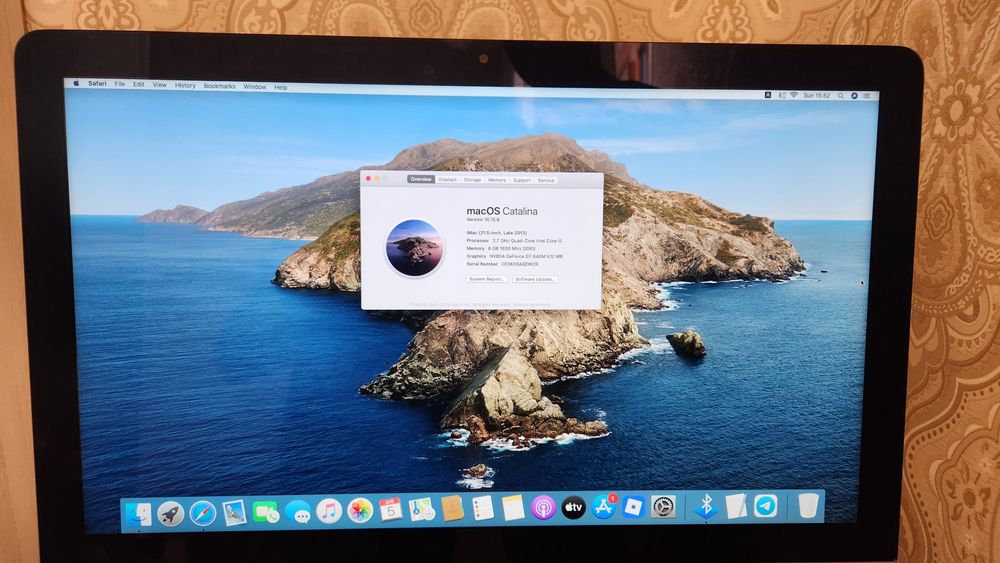The image size is (1000, 563).
Task: Switch to the Service tab
Action: pyautogui.click(x=546, y=180)
